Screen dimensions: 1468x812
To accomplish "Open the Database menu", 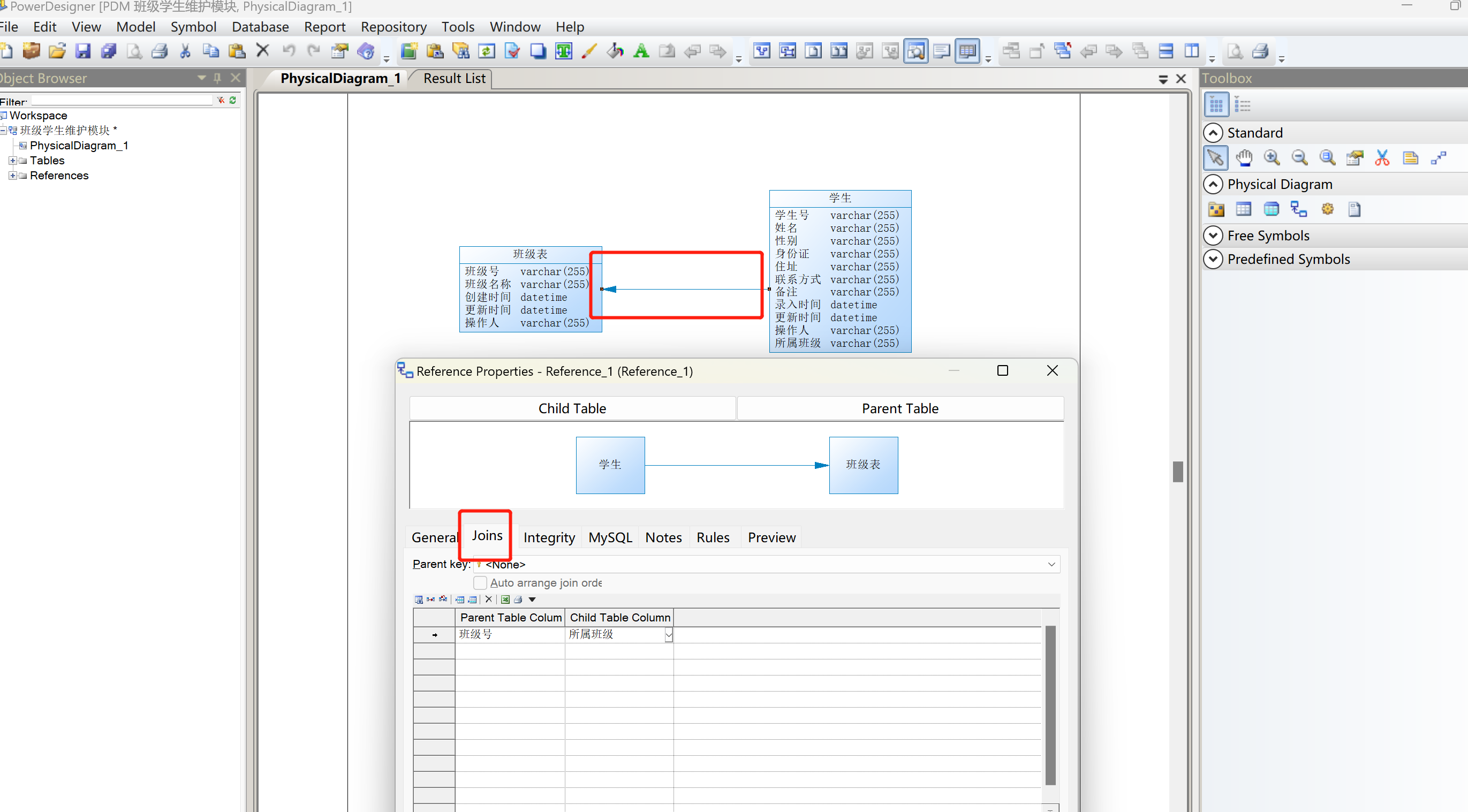I will 260,27.
